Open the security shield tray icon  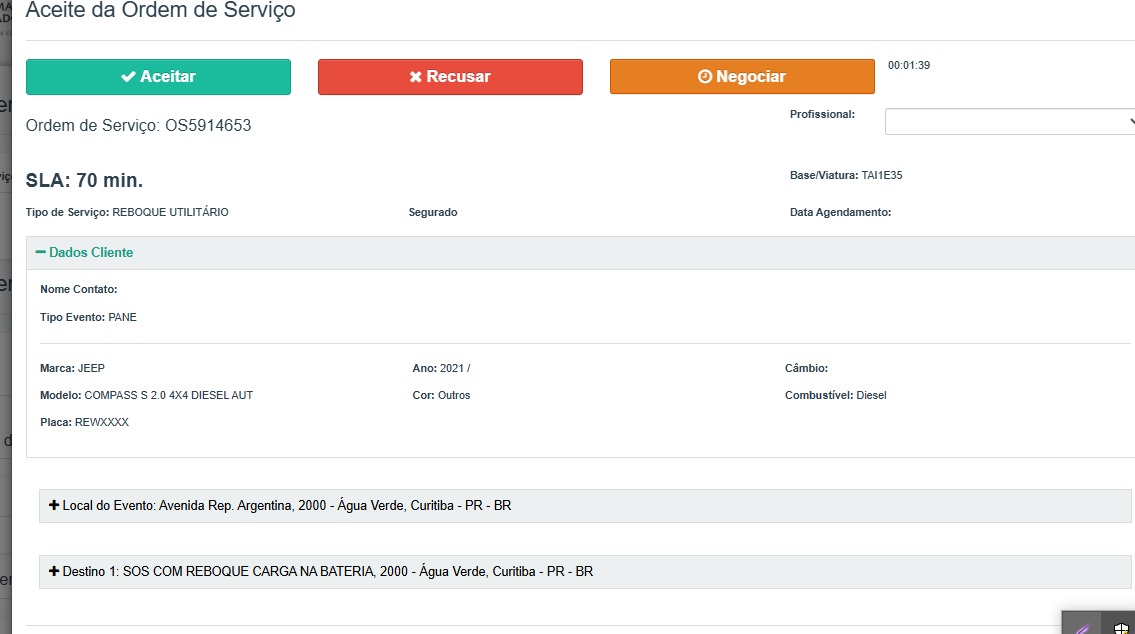pyautogui.click(x=1121, y=627)
